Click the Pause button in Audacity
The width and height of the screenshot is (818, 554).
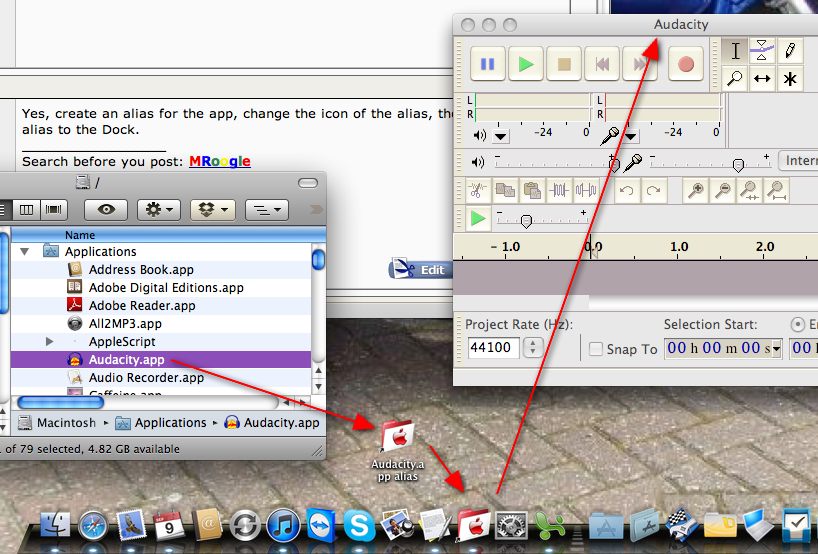click(x=487, y=64)
